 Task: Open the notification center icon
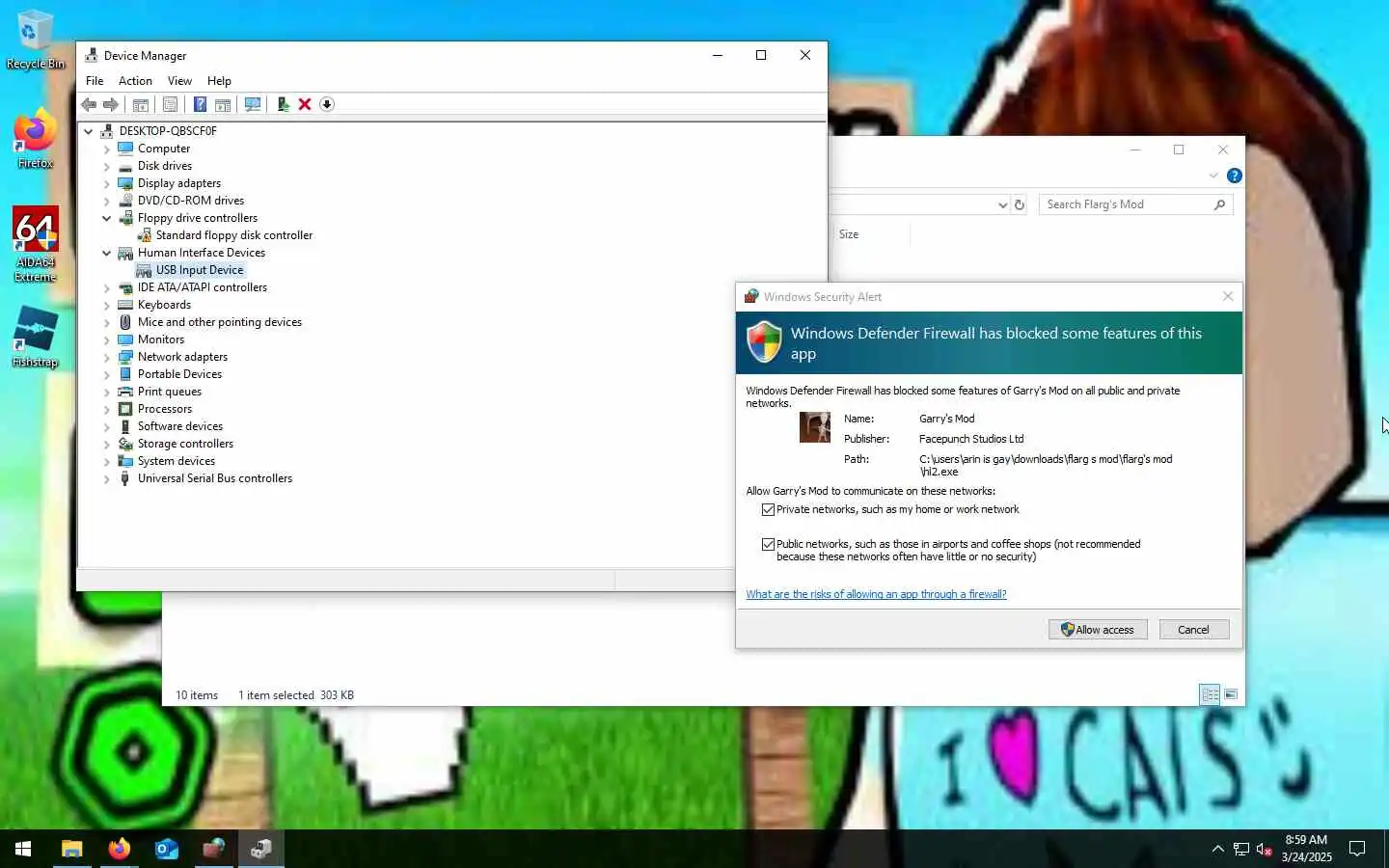click(1357, 849)
